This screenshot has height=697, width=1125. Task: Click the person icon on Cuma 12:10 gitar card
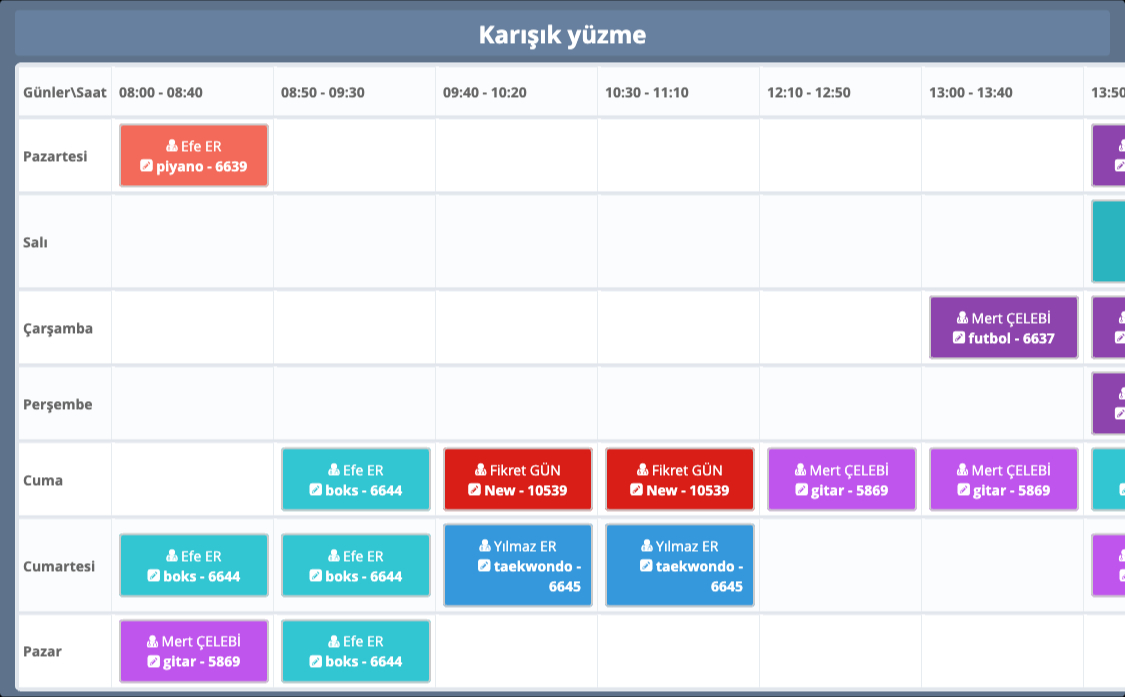coord(800,470)
